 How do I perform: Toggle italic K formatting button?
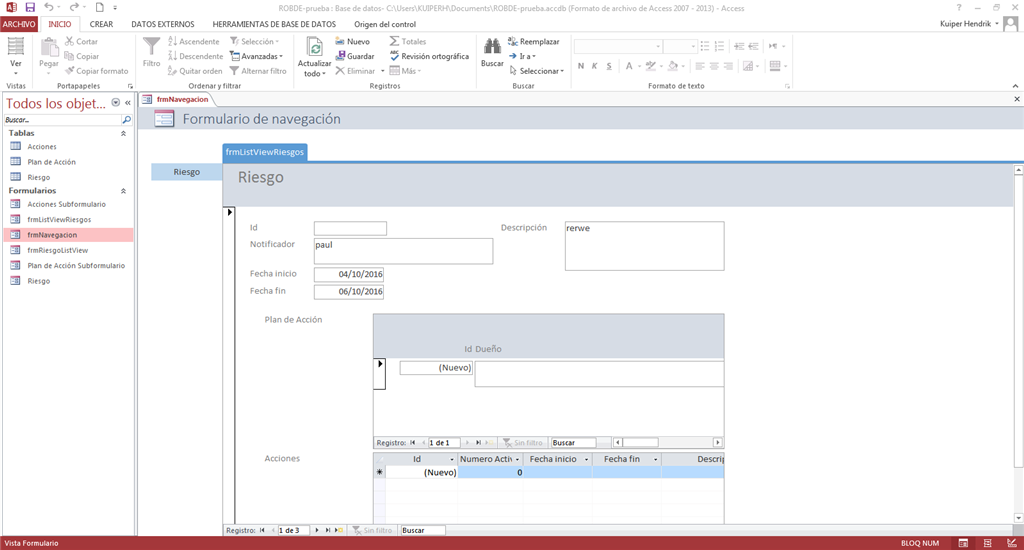click(594, 66)
